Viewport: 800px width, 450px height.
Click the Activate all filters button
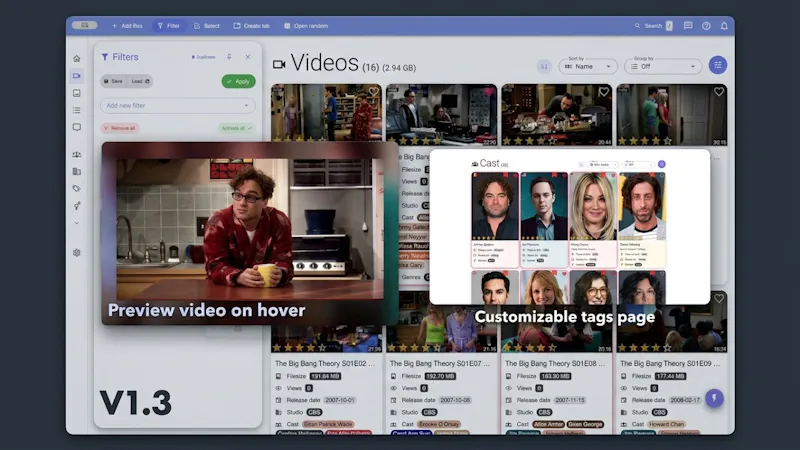(236, 128)
